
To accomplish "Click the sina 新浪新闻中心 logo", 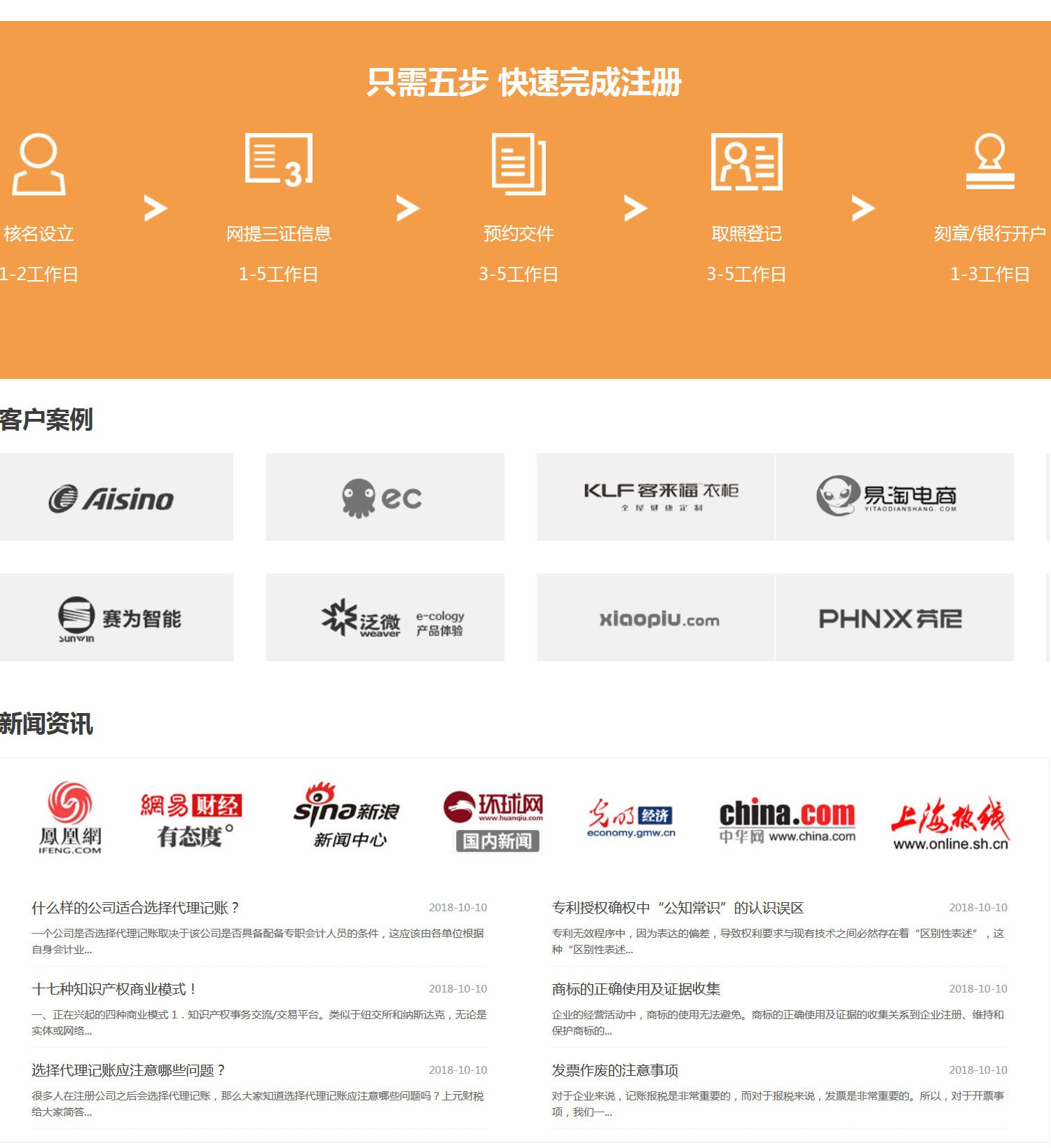I will 346,815.
